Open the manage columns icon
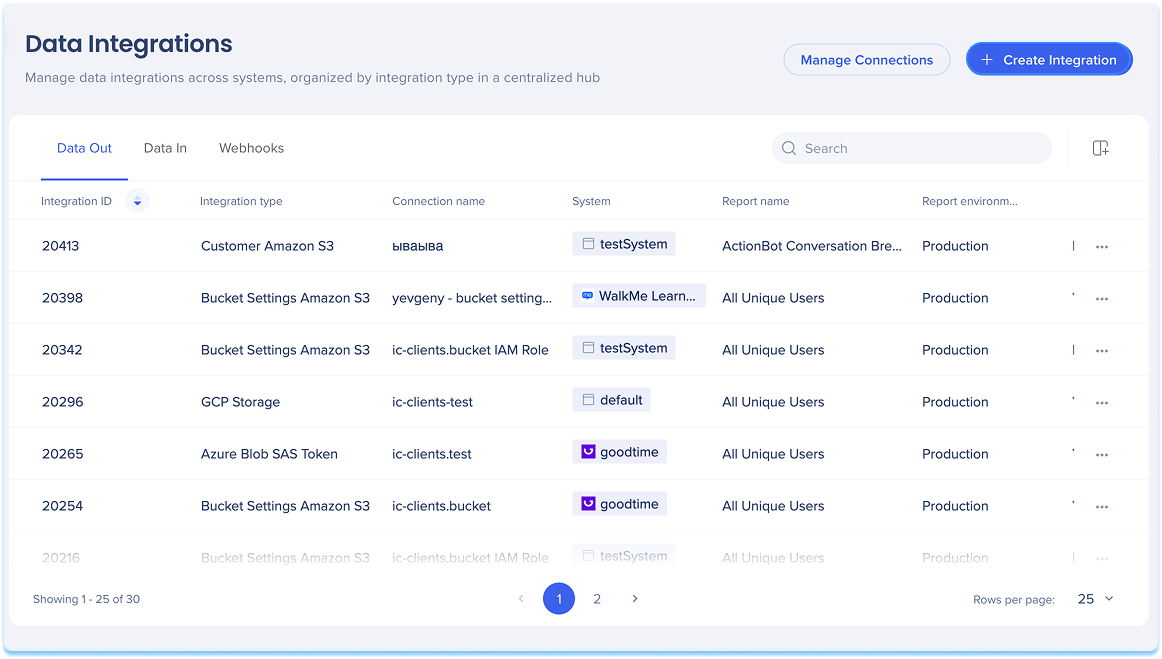This screenshot has height=659, width=1162. (x=1100, y=148)
